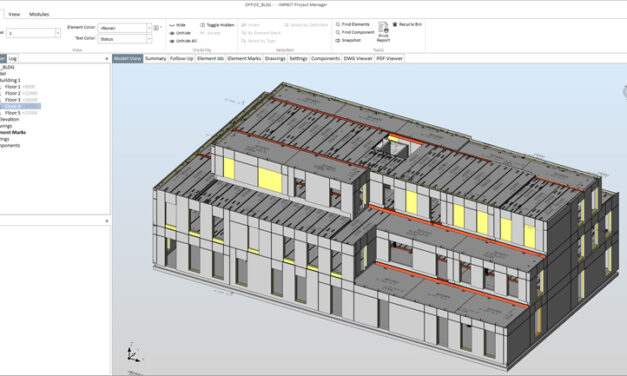Click the Isolate visibility command
Screen dimensions: 627x376
point(210,33)
